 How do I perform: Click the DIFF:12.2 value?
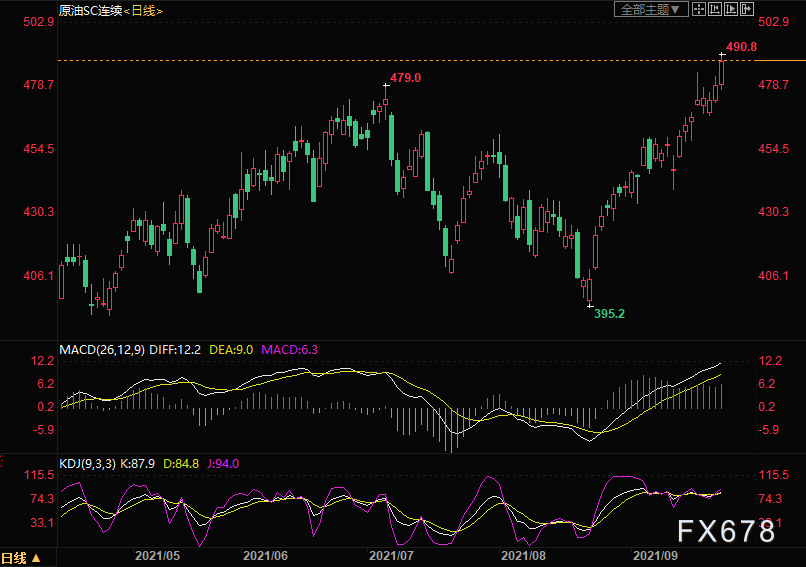175,350
